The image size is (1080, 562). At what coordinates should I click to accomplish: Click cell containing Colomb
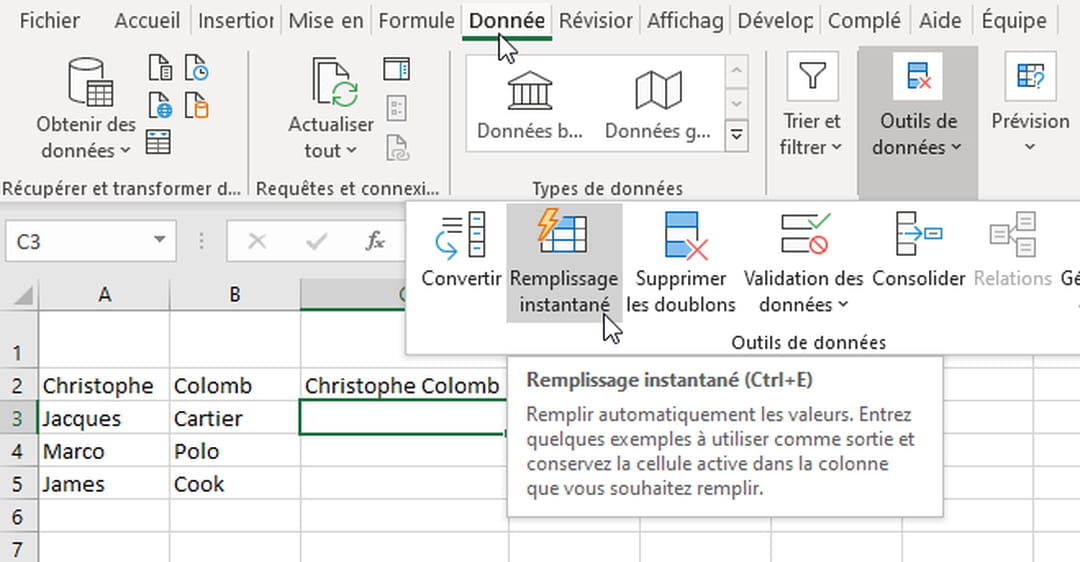235,386
